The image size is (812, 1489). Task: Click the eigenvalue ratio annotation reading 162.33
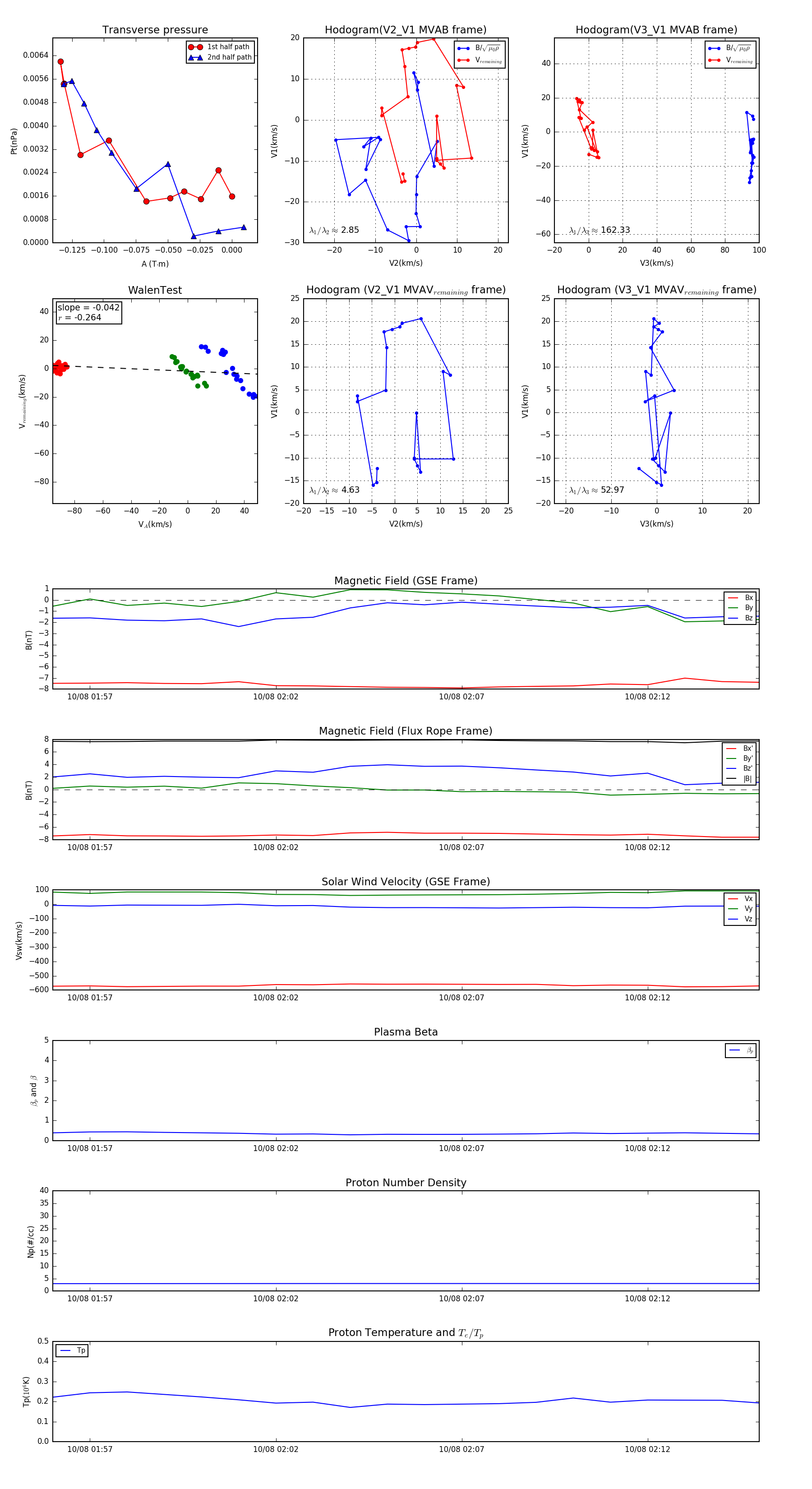600,230
